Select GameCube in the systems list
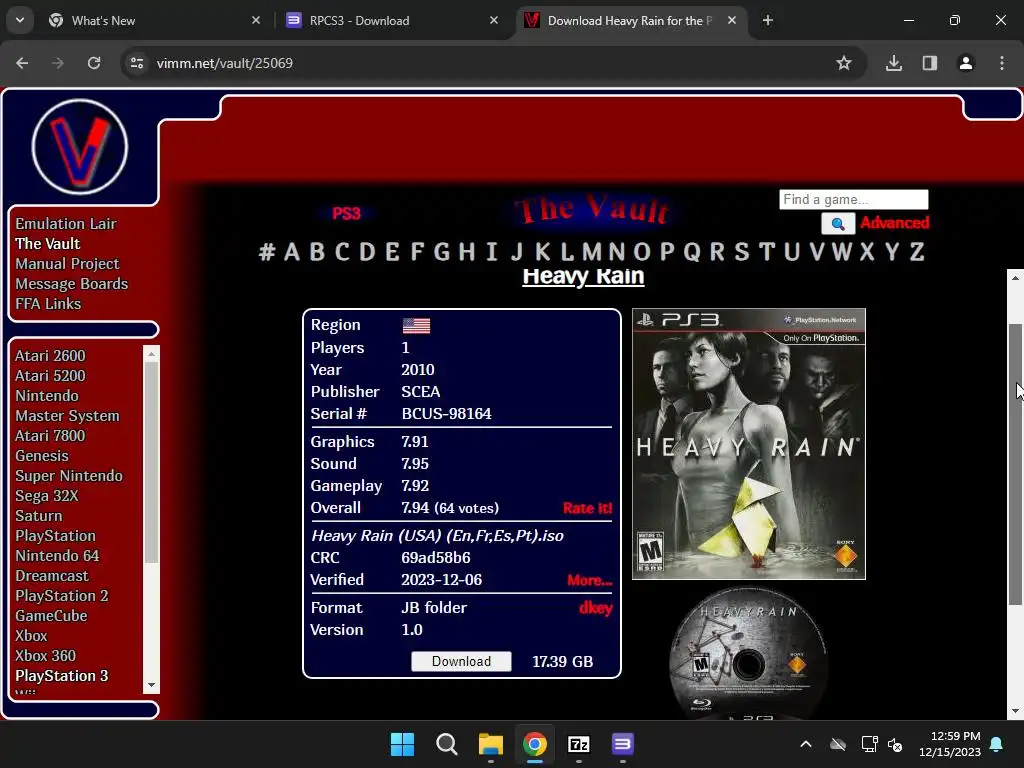Screen dimensions: 1024x768 (52, 616)
